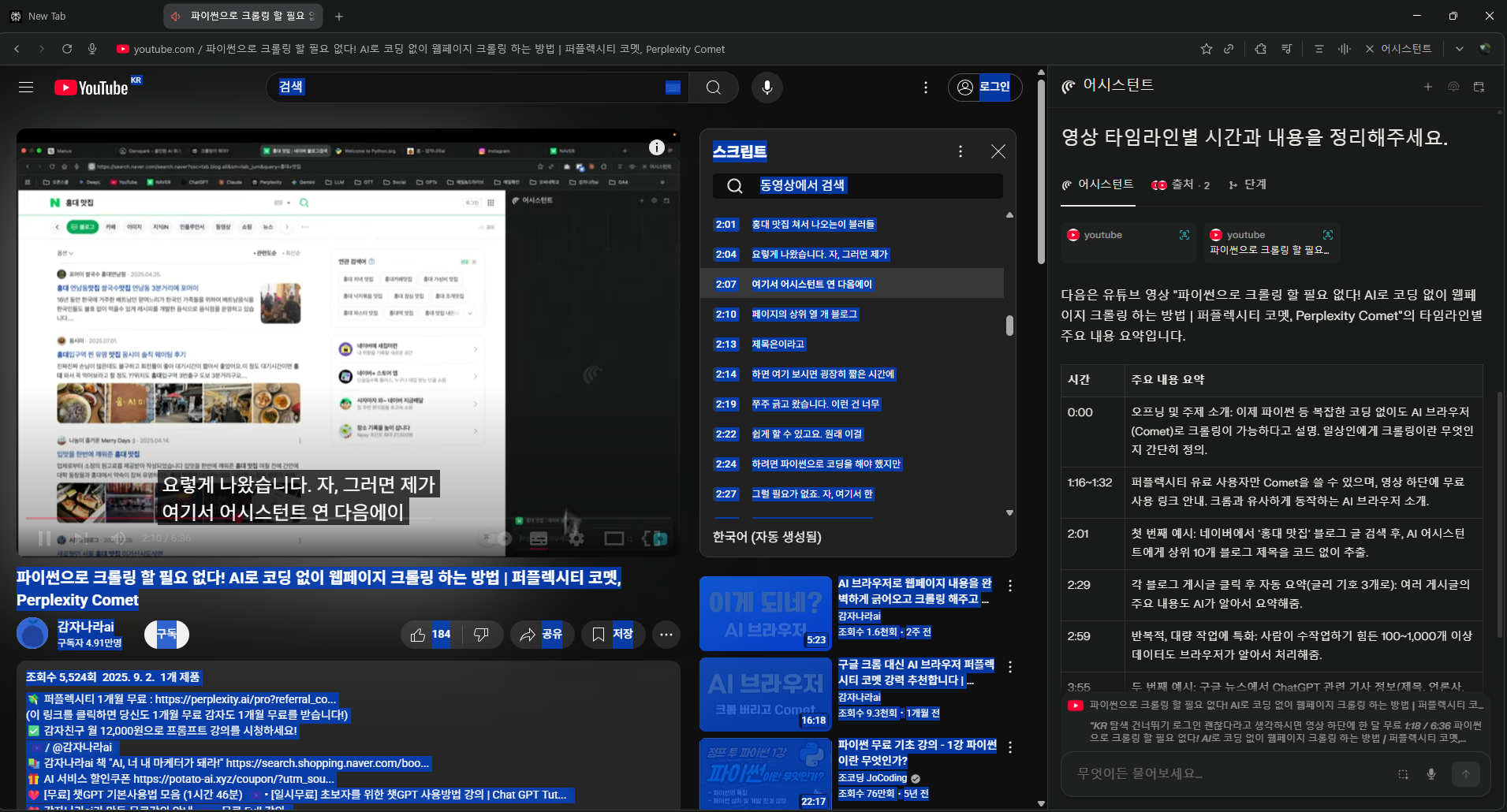Pause the video
The height and width of the screenshot is (812, 1507).
coord(44,538)
